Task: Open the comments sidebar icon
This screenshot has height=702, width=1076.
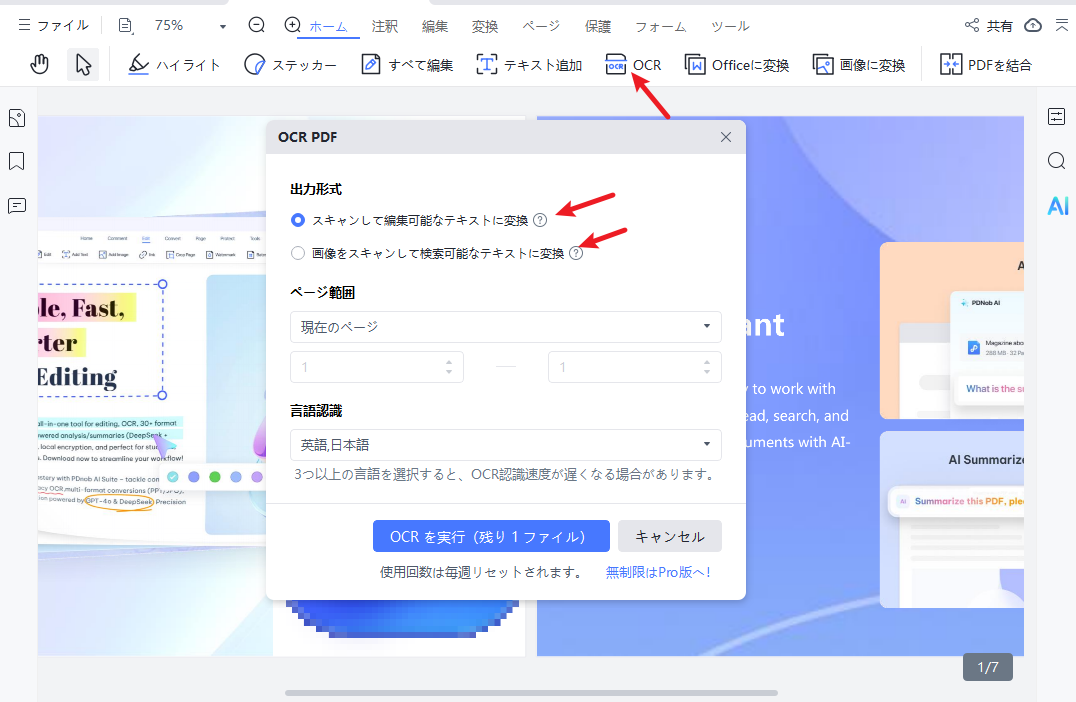Action: click(x=17, y=205)
